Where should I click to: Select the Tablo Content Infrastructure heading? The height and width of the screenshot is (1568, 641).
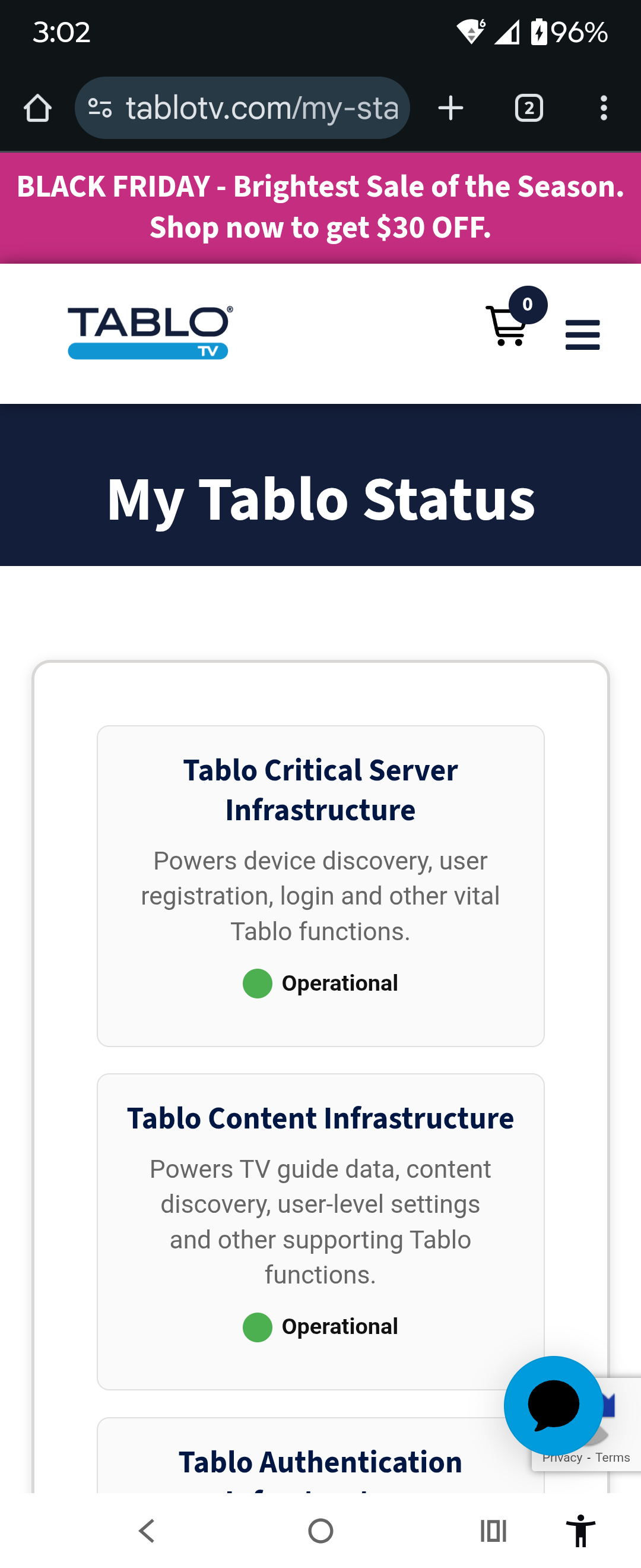pyautogui.click(x=320, y=1118)
